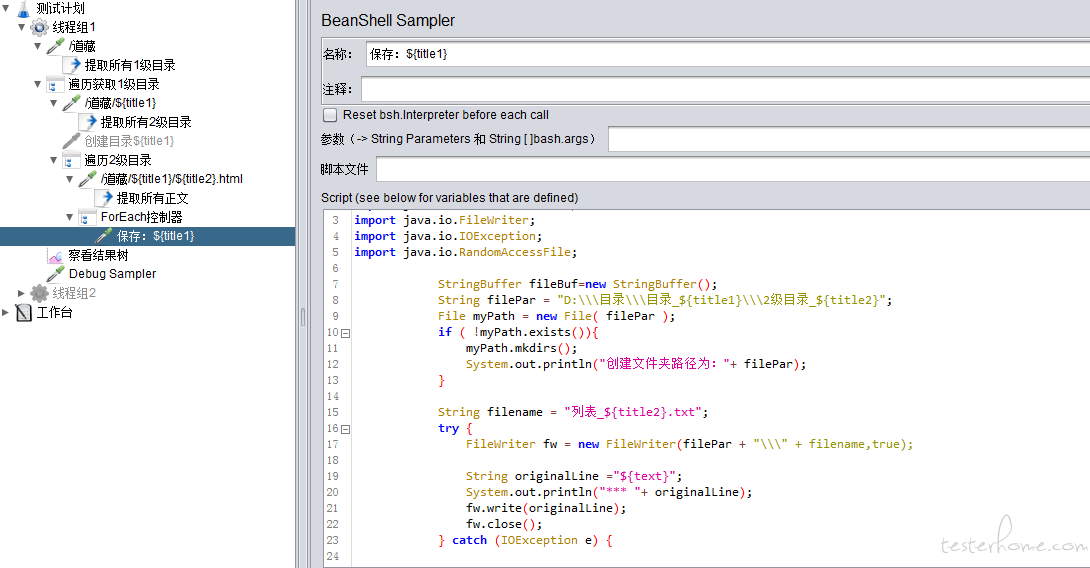Viewport: 1090px width, 568px height.
Task: Expand the 线程组2 node
Action: coord(22,293)
